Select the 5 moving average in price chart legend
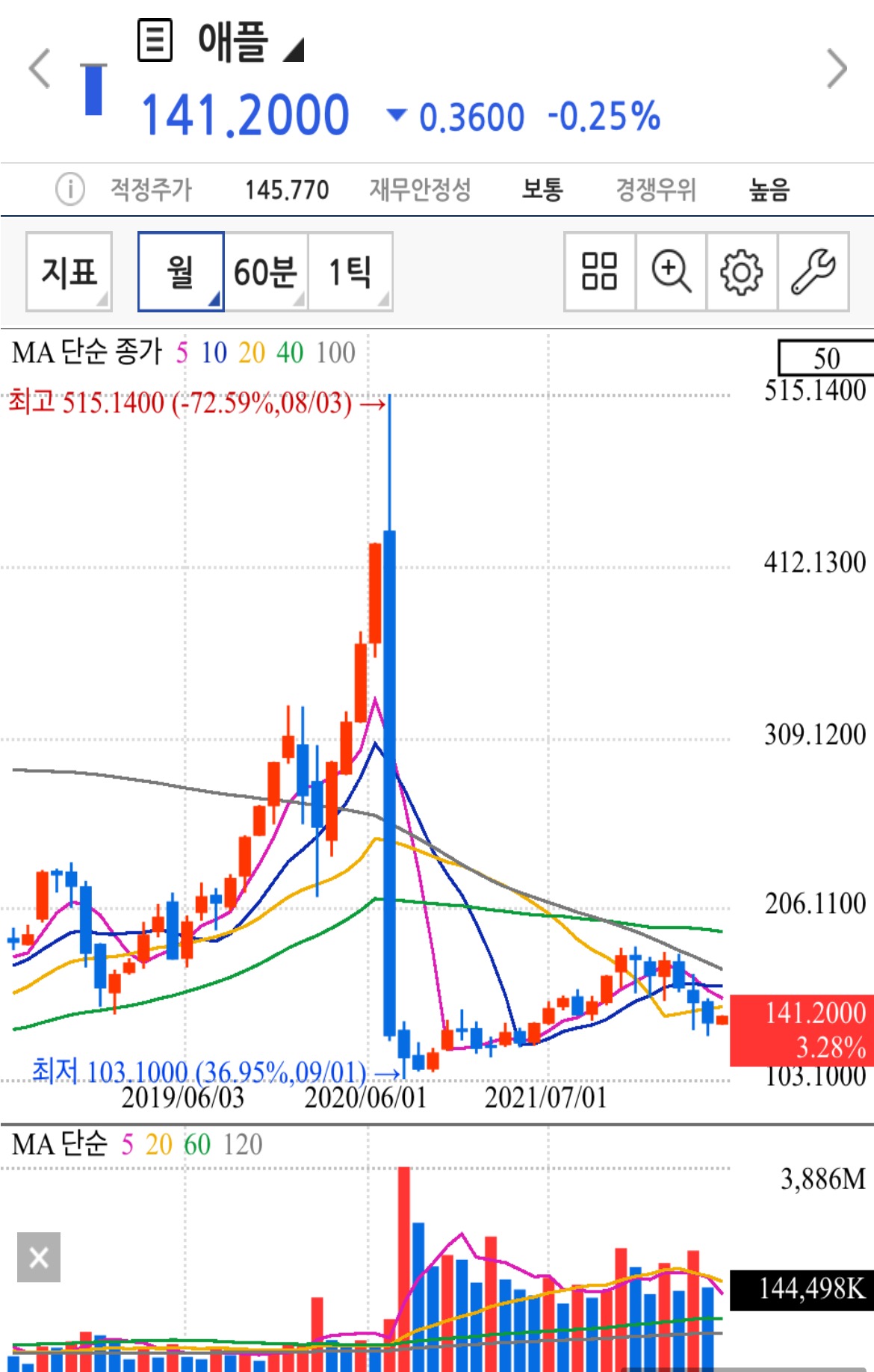The height and width of the screenshot is (1372, 874). [182, 353]
